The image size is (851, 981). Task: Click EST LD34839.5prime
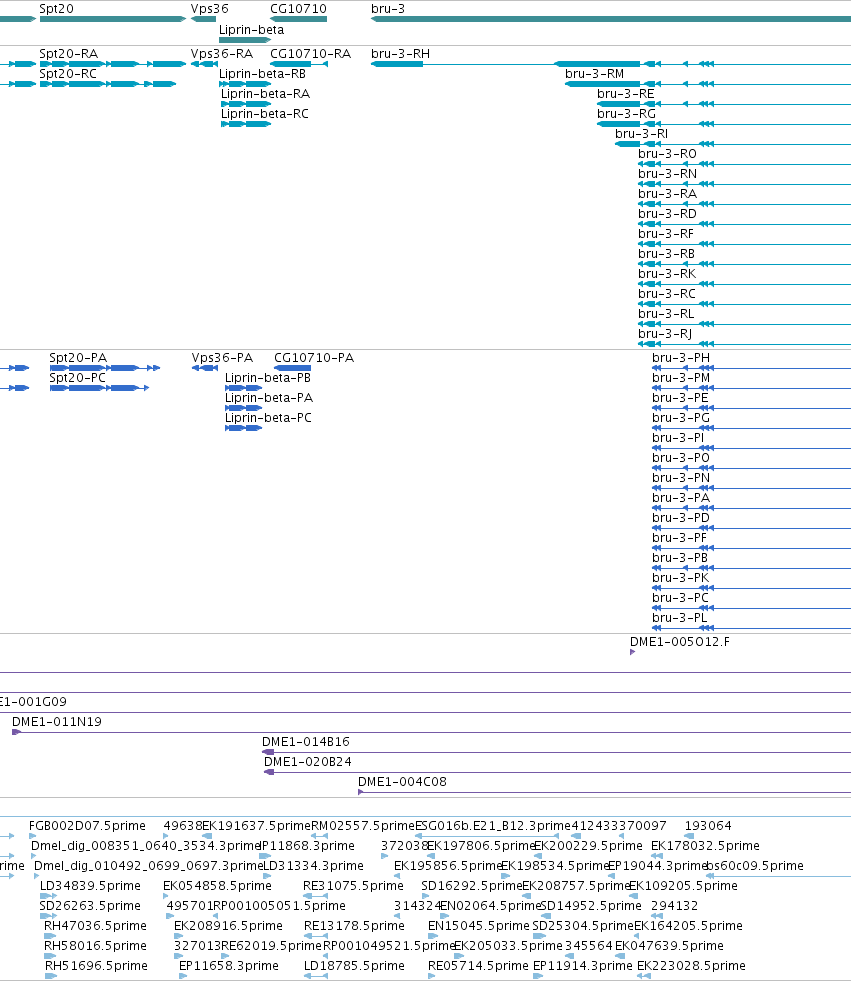pyautogui.click(x=90, y=886)
